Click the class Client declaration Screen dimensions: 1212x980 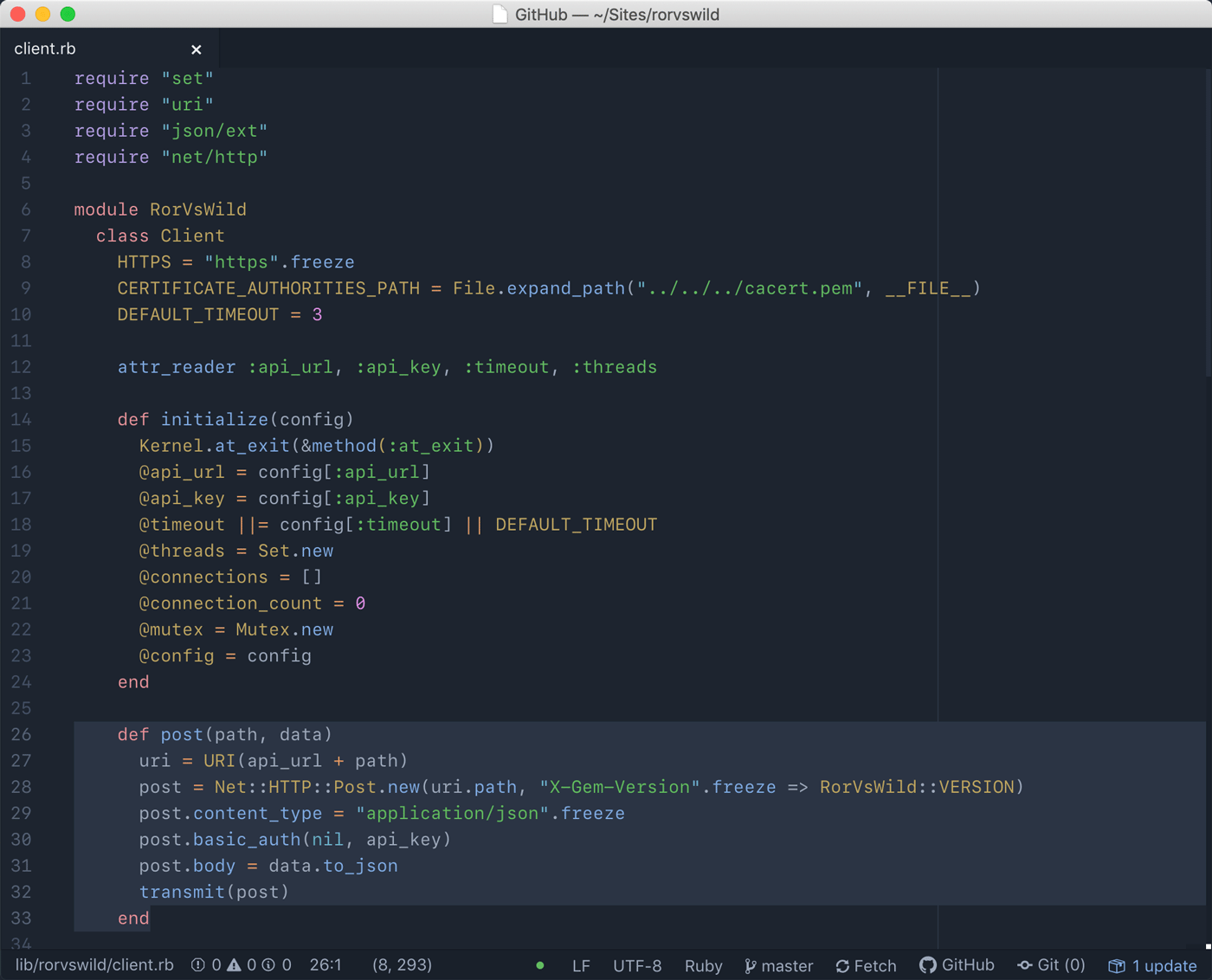tap(160, 235)
